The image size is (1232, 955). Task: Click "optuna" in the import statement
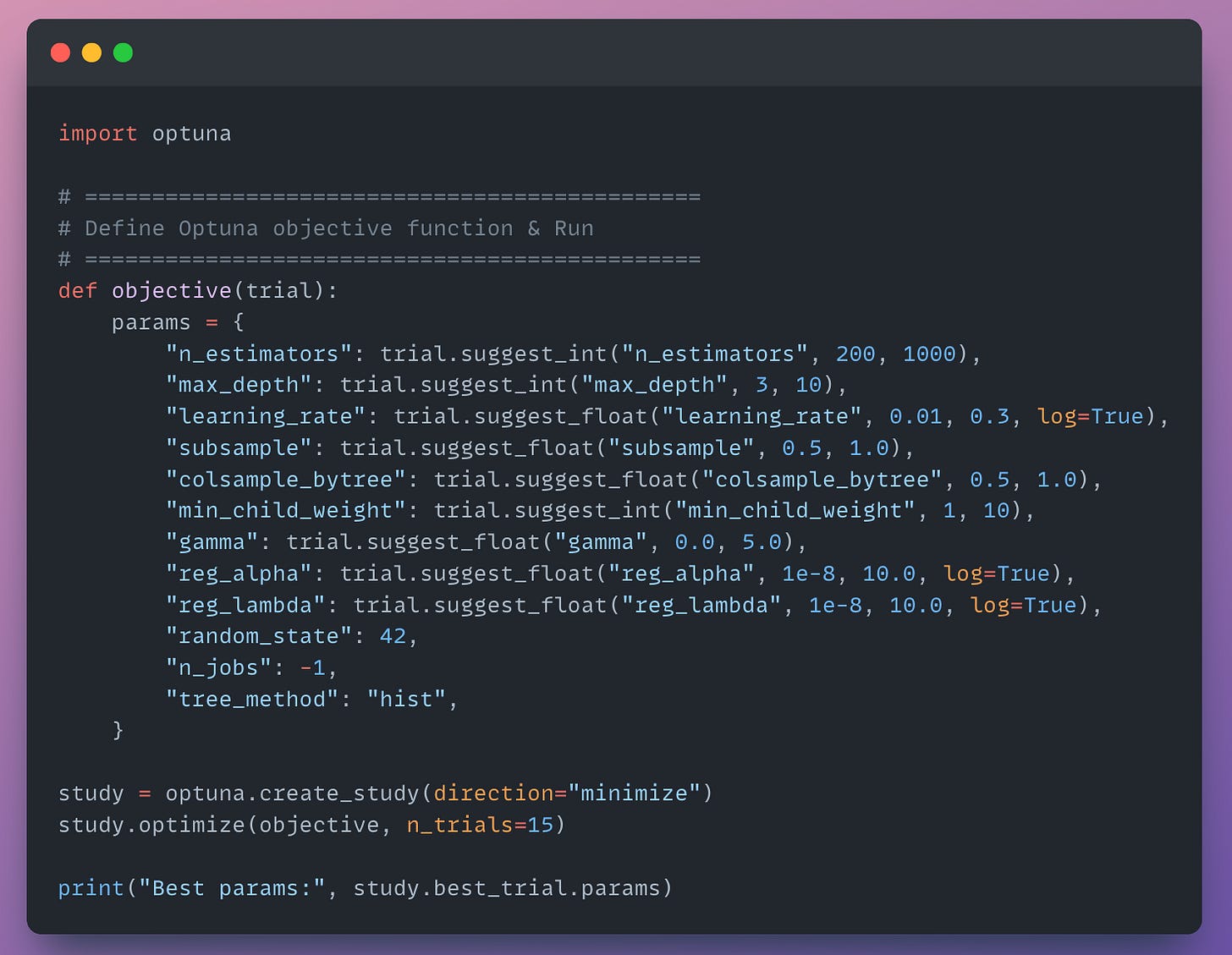[x=191, y=134]
